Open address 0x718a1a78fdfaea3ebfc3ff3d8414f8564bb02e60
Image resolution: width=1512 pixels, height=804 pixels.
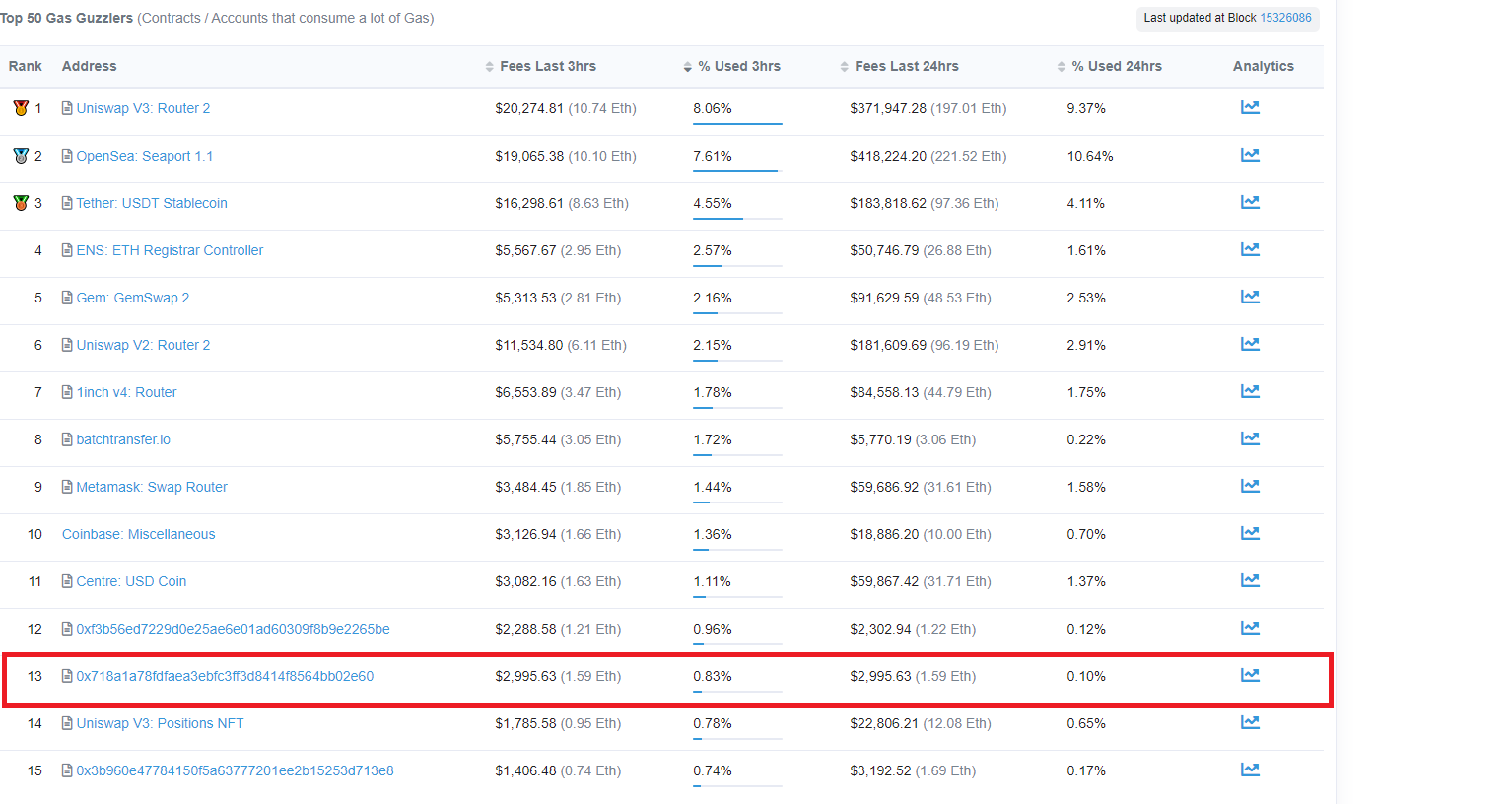click(225, 676)
